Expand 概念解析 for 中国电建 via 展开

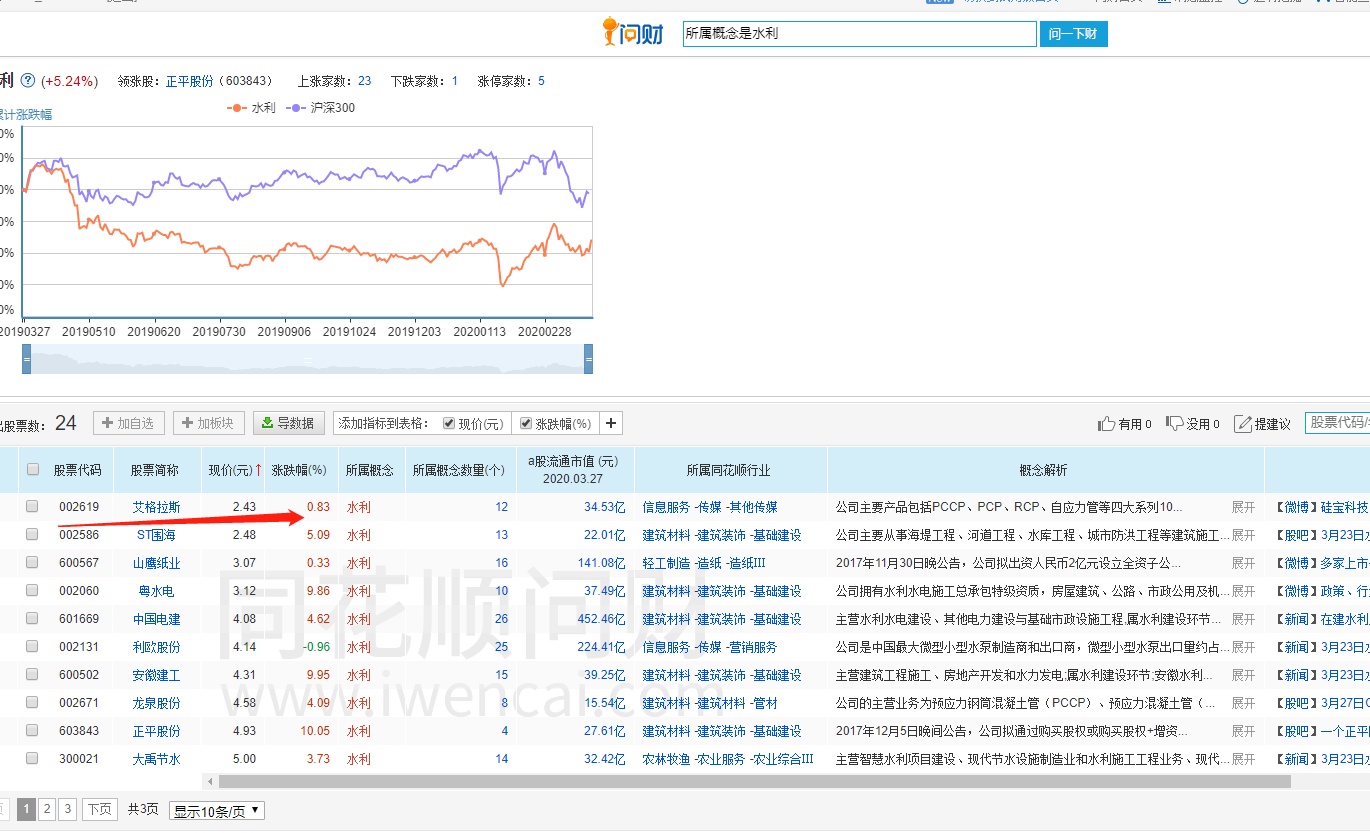[1244, 618]
